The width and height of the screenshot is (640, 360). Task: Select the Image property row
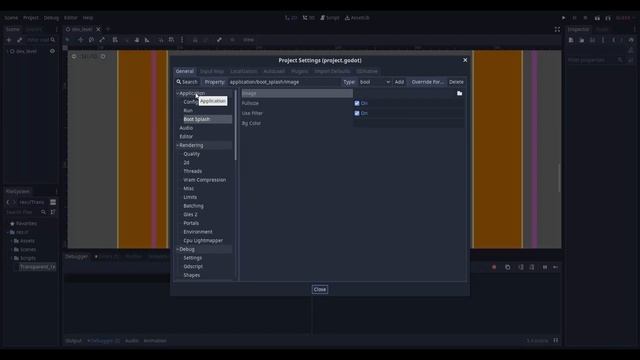(297, 93)
